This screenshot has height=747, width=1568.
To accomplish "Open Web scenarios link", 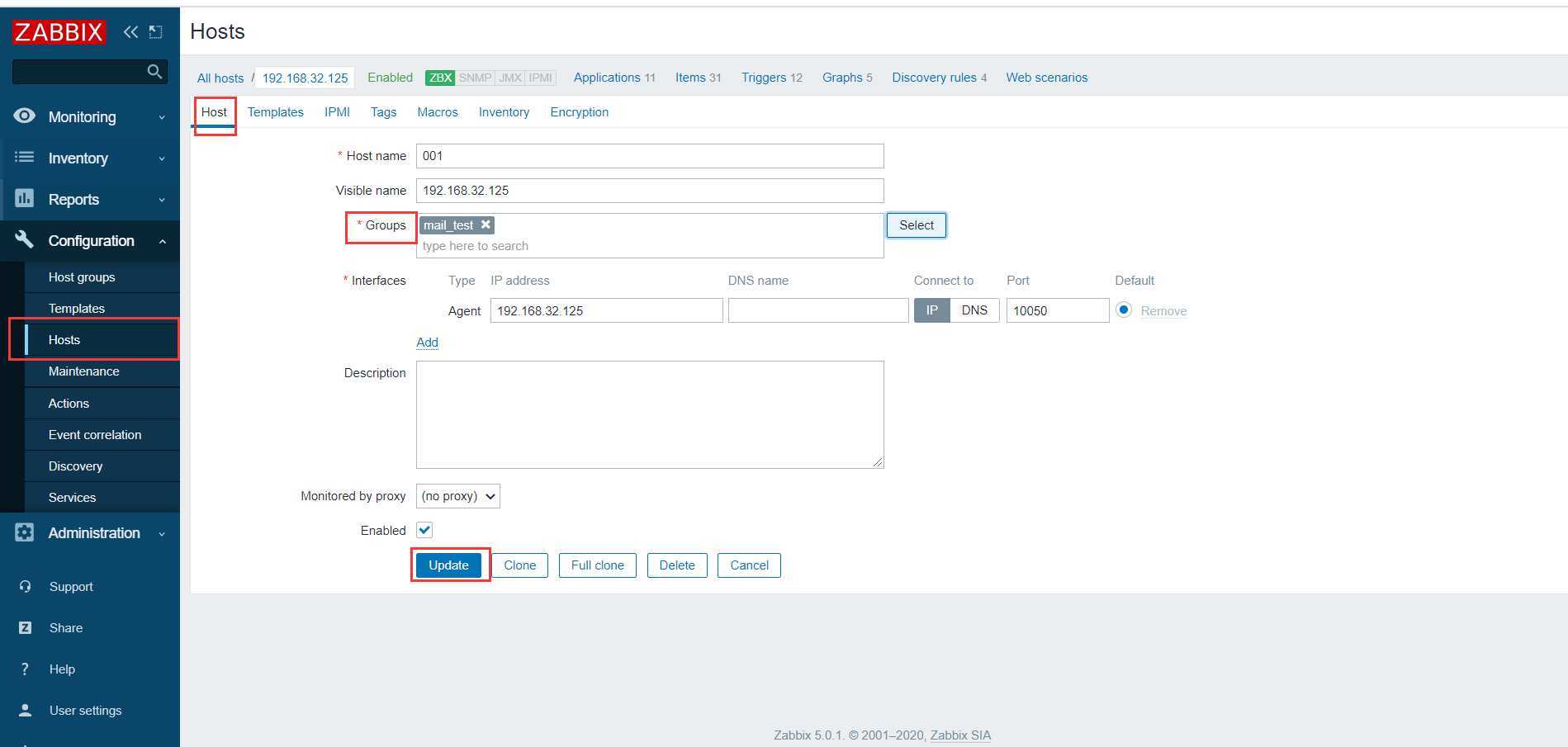I will (x=1047, y=78).
